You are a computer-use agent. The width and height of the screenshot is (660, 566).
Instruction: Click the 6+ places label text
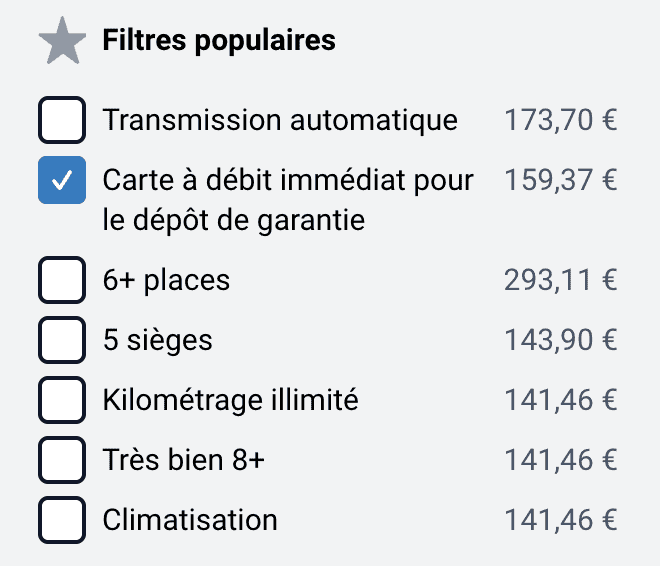(166, 281)
